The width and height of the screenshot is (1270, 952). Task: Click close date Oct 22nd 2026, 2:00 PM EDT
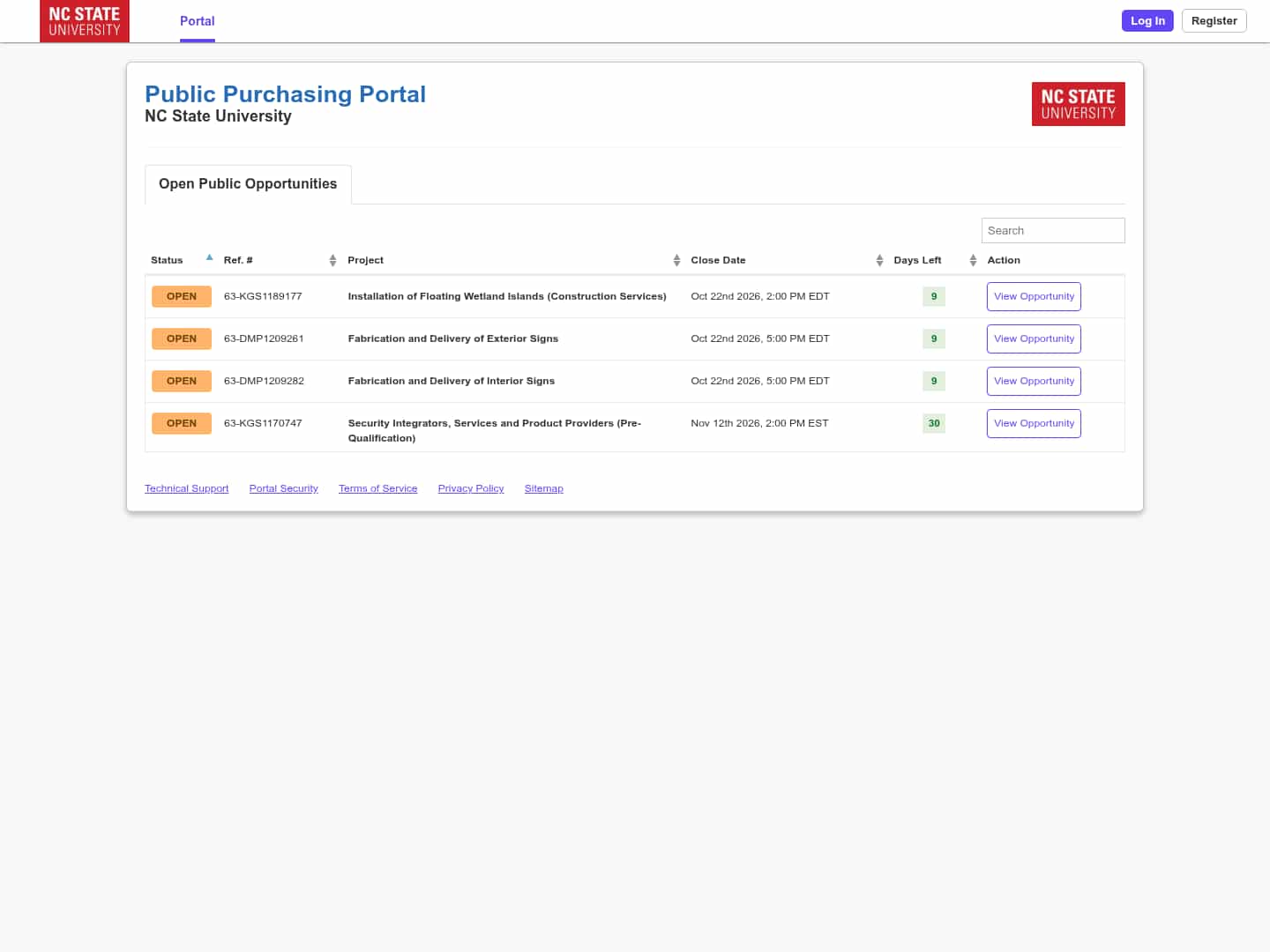760,296
